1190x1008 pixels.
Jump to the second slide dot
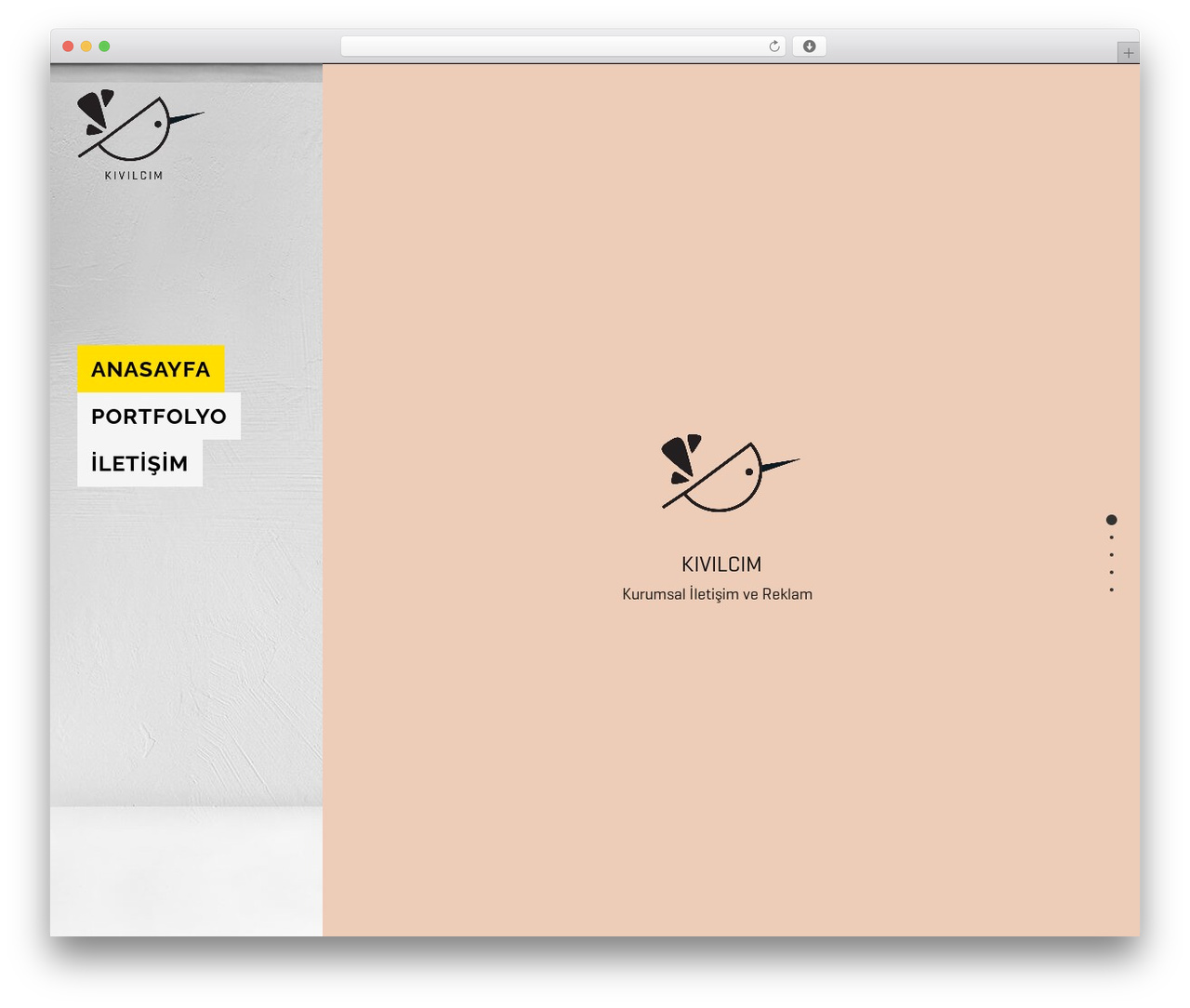[x=1111, y=537]
